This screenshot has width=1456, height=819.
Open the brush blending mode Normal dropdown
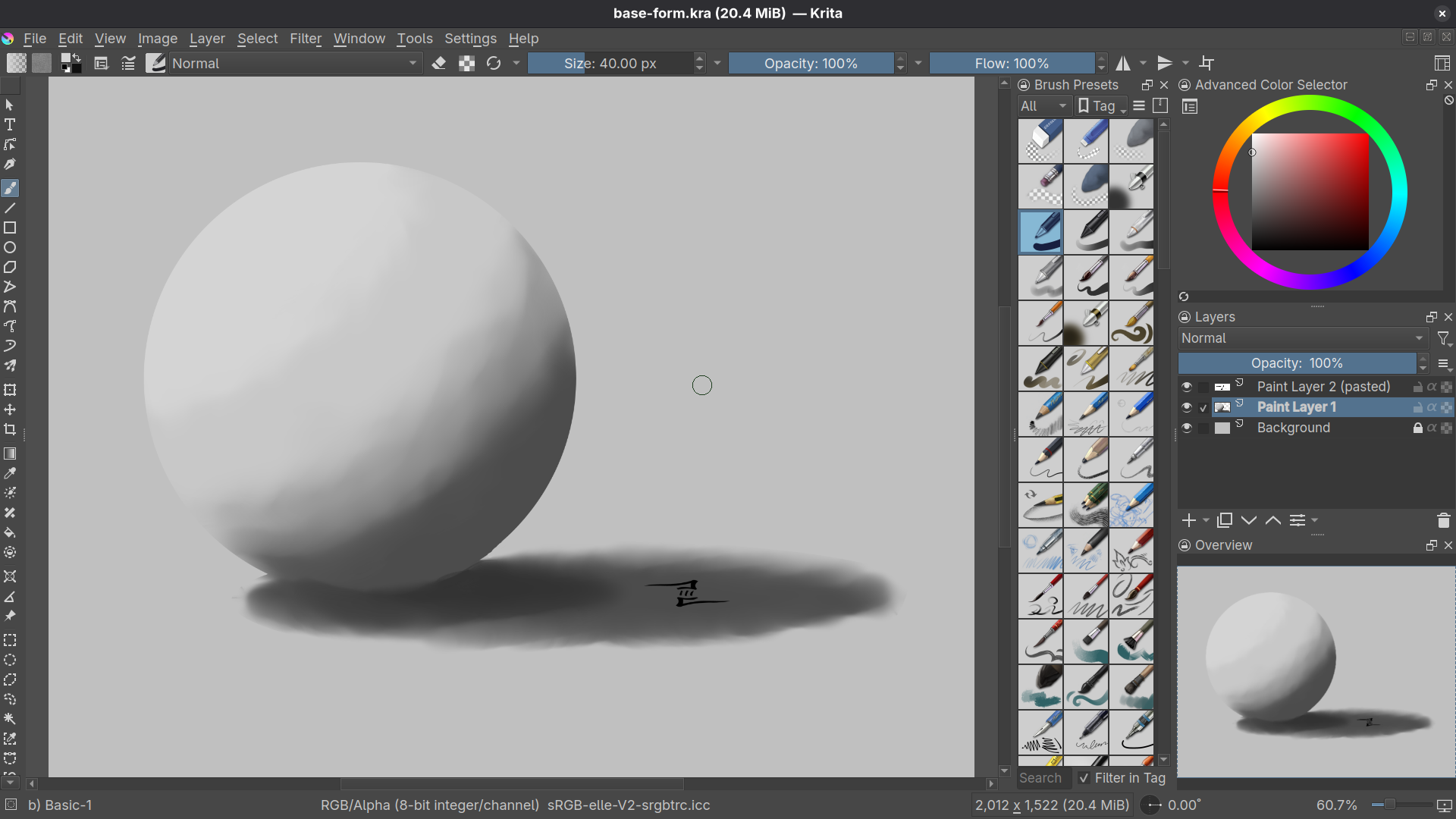pyautogui.click(x=295, y=64)
